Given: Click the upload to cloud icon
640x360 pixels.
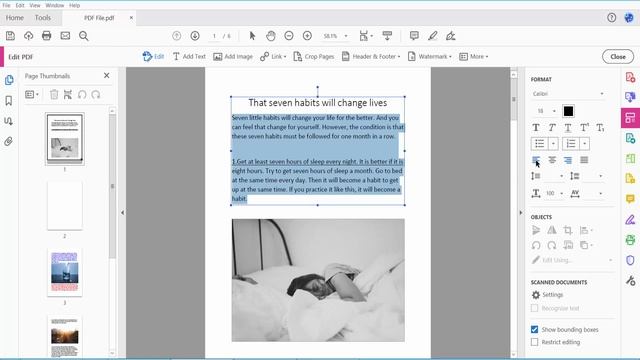Looking at the screenshot, I should [29, 36].
